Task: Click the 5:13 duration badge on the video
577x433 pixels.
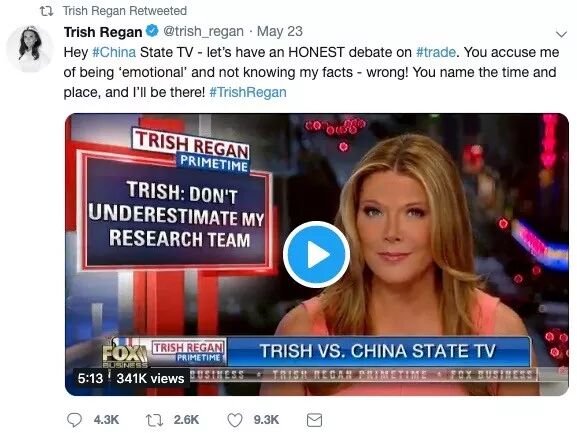Action: tap(90, 378)
